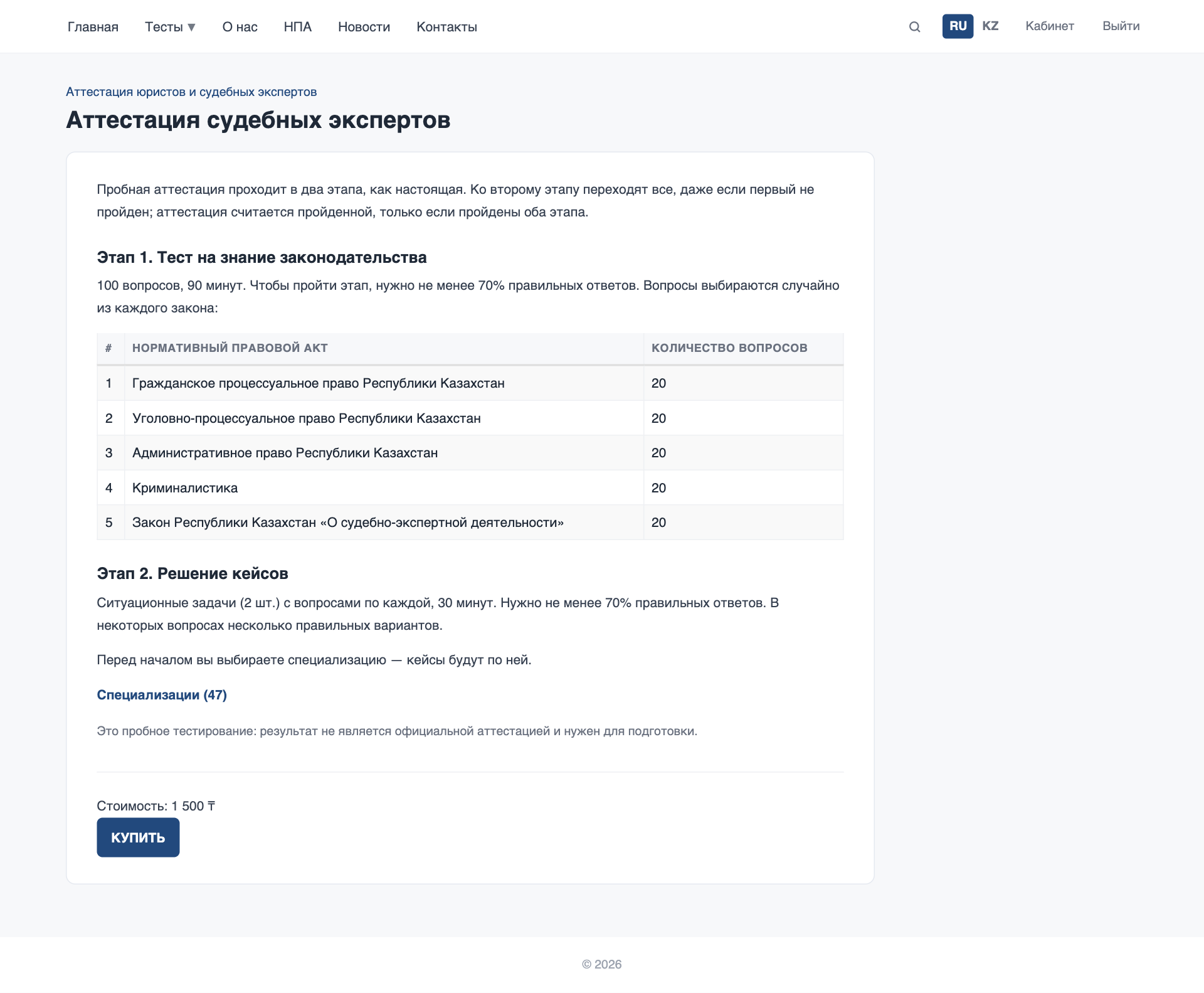Click the КУПИТЬ button
The height and width of the screenshot is (993, 1204).
[x=138, y=837]
